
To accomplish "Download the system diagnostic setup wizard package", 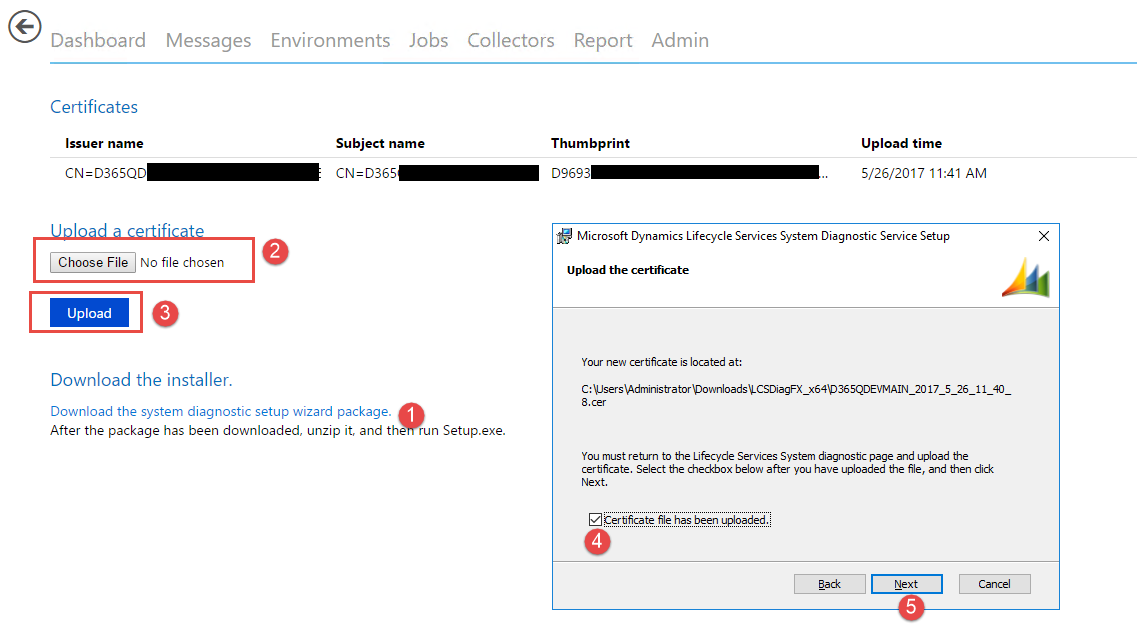I will [x=220, y=411].
